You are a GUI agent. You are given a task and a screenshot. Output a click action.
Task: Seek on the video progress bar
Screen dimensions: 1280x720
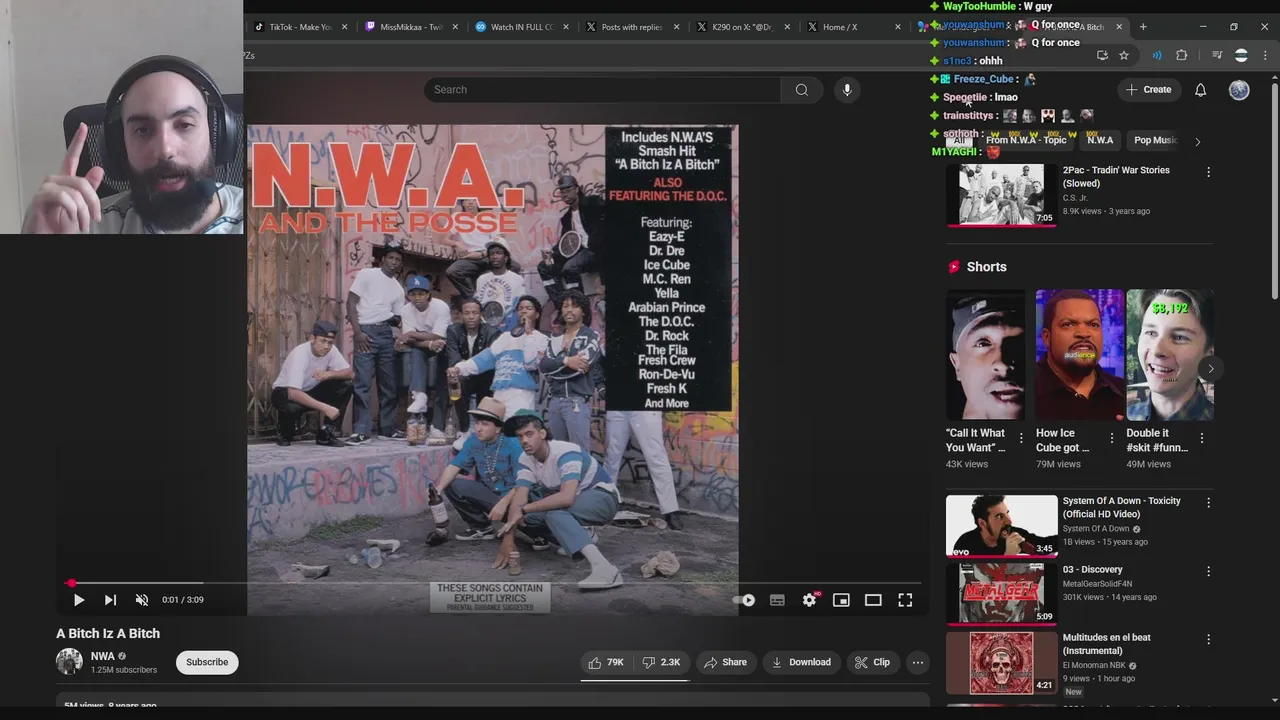(x=494, y=582)
